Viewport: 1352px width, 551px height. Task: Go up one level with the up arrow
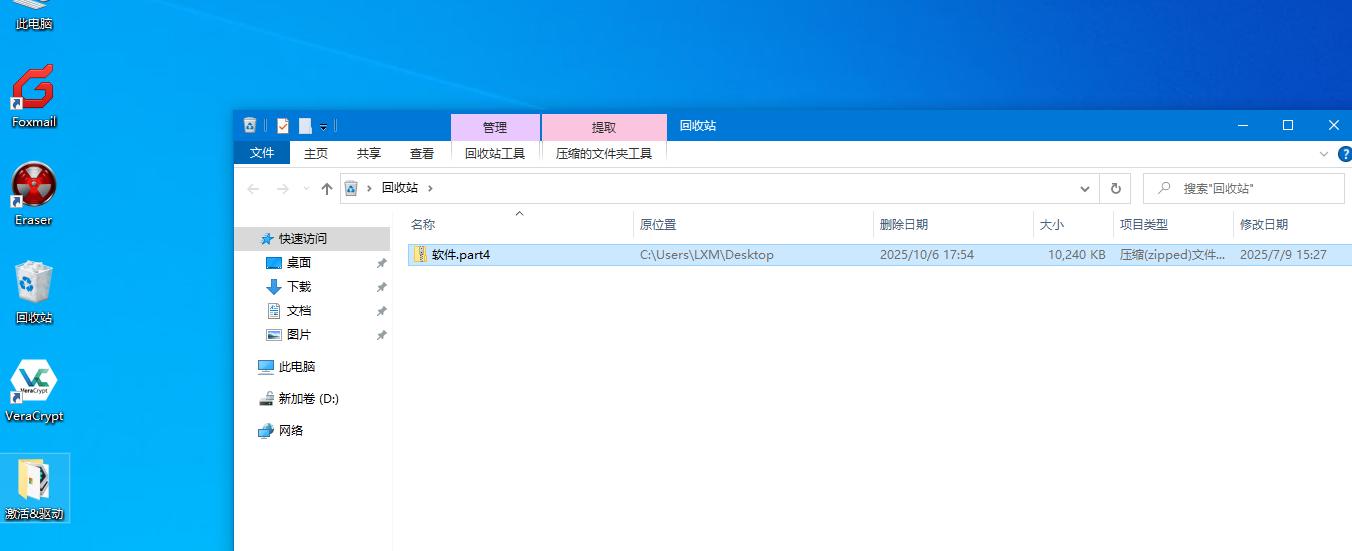pos(326,188)
